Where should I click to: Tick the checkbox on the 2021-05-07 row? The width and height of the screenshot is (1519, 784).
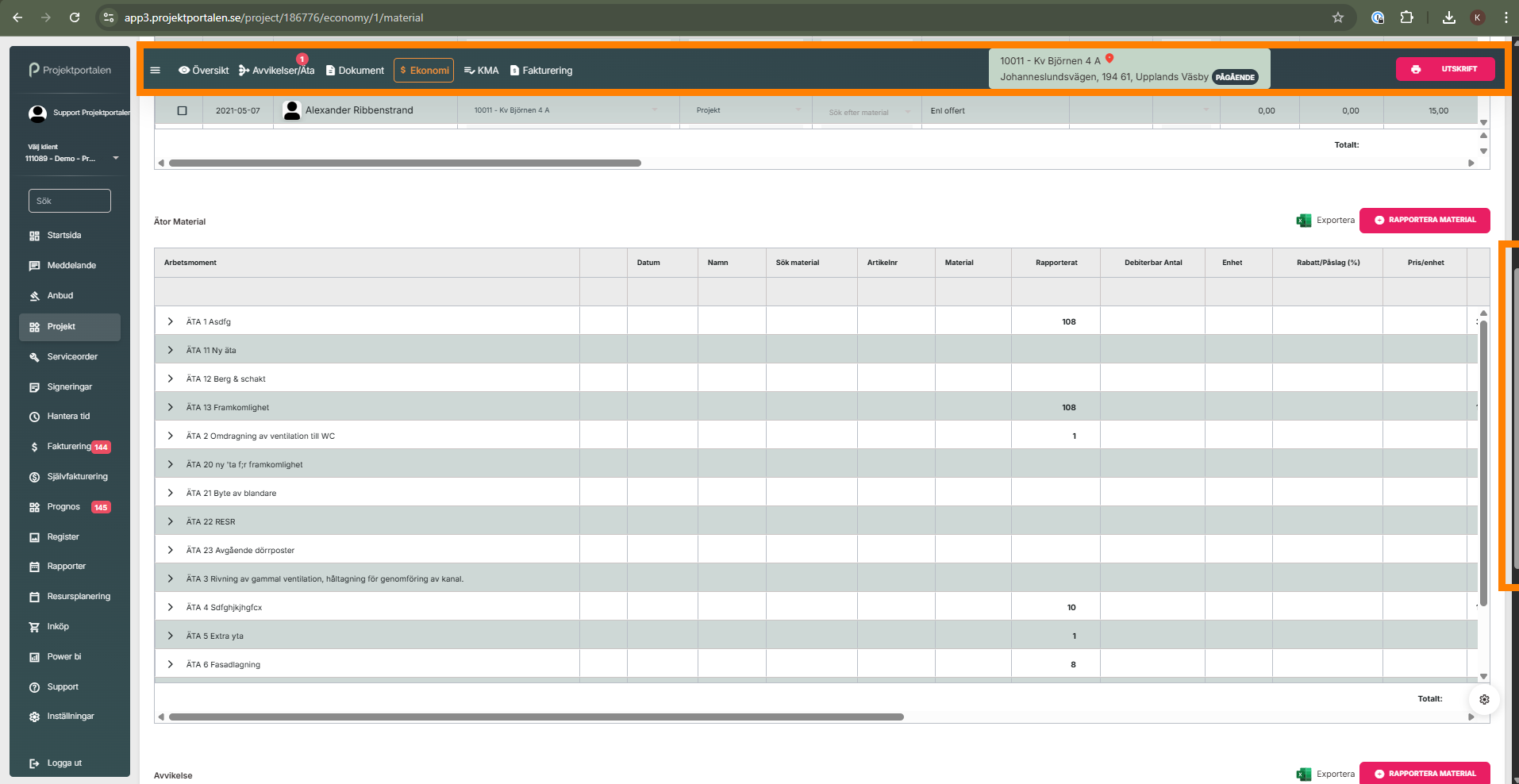pos(182,111)
